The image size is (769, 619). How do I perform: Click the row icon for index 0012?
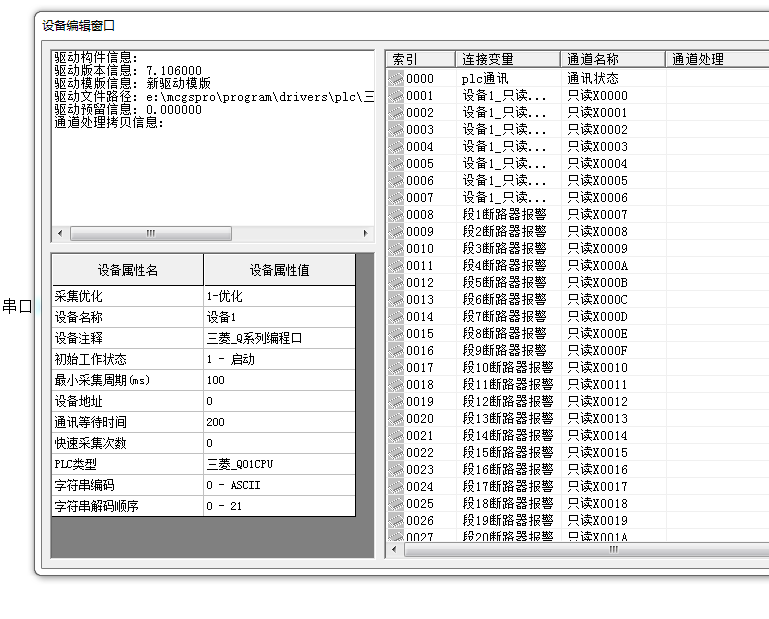point(396,282)
